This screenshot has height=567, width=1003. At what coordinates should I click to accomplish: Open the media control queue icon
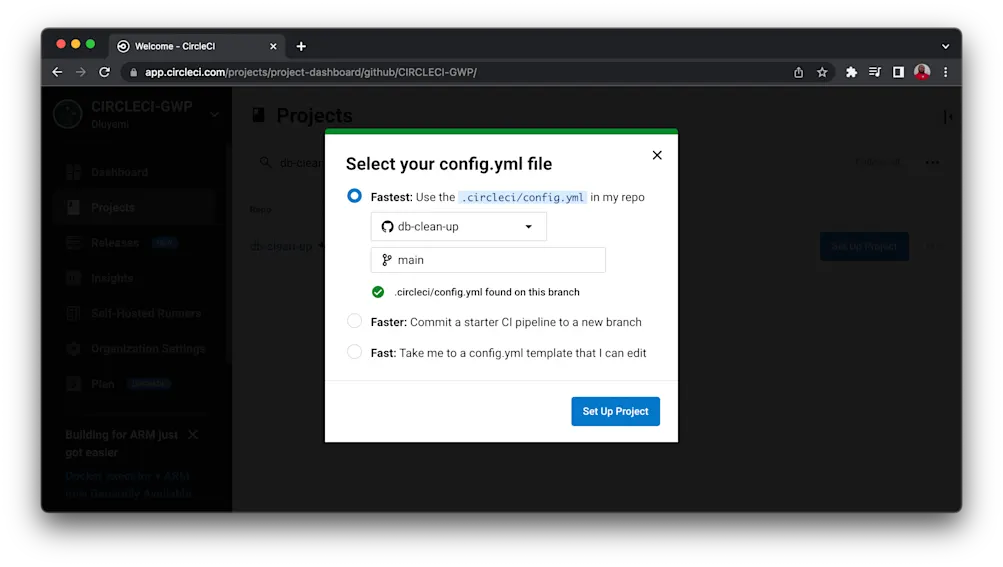coord(874,72)
